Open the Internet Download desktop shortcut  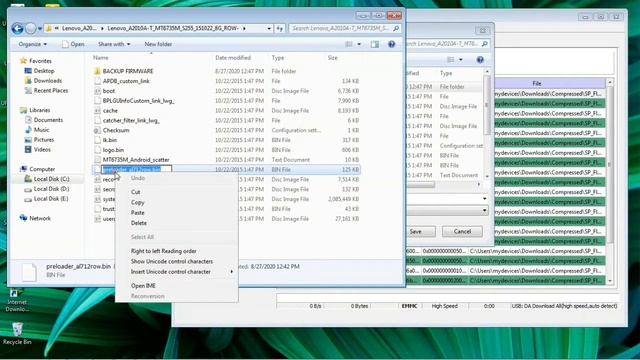(16, 300)
